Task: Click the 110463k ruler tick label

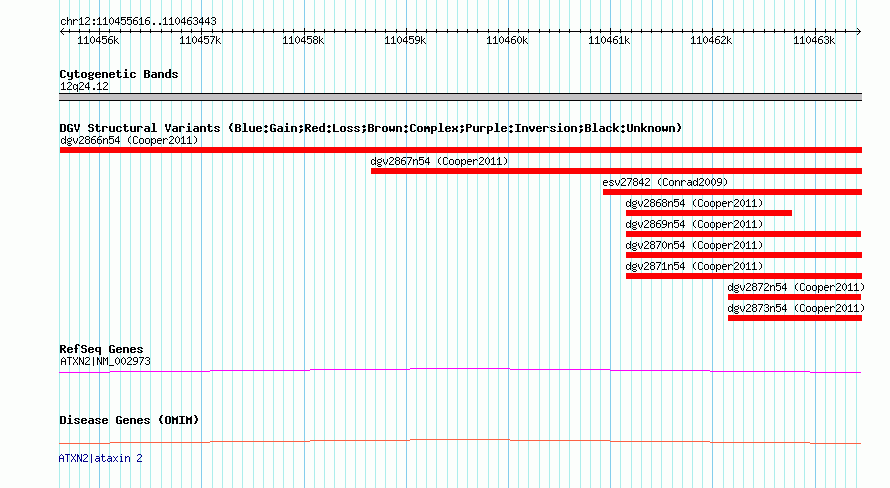Action: click(x=814, y=40)
